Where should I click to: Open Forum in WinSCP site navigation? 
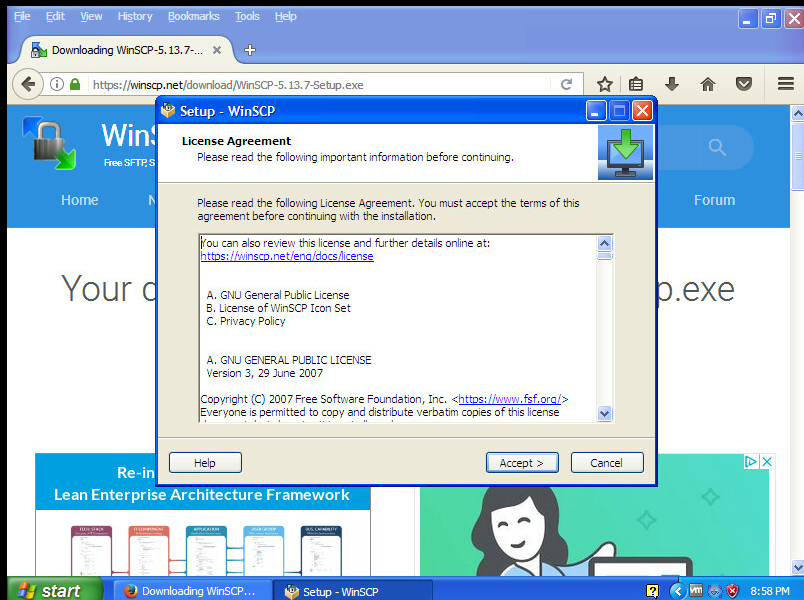click(x=714, y=200)
